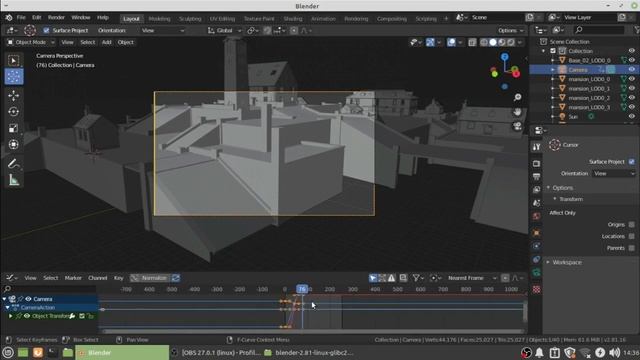Hide Base_02_LOD0_0 in outliner
640x360 pixels.
(x=631, y=60)
